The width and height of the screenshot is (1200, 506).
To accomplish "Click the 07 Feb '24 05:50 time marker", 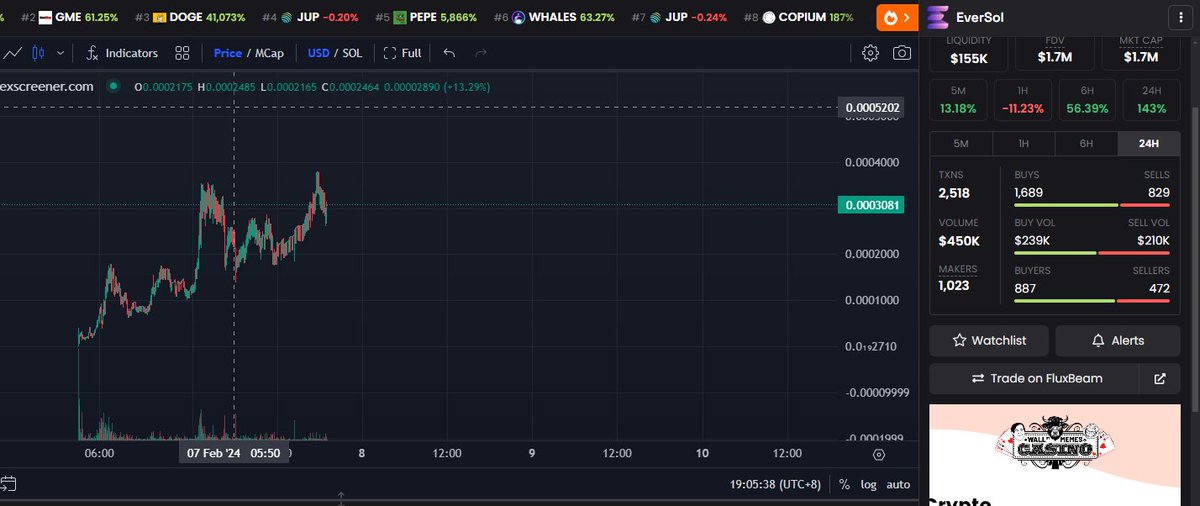I will point(232,453).
